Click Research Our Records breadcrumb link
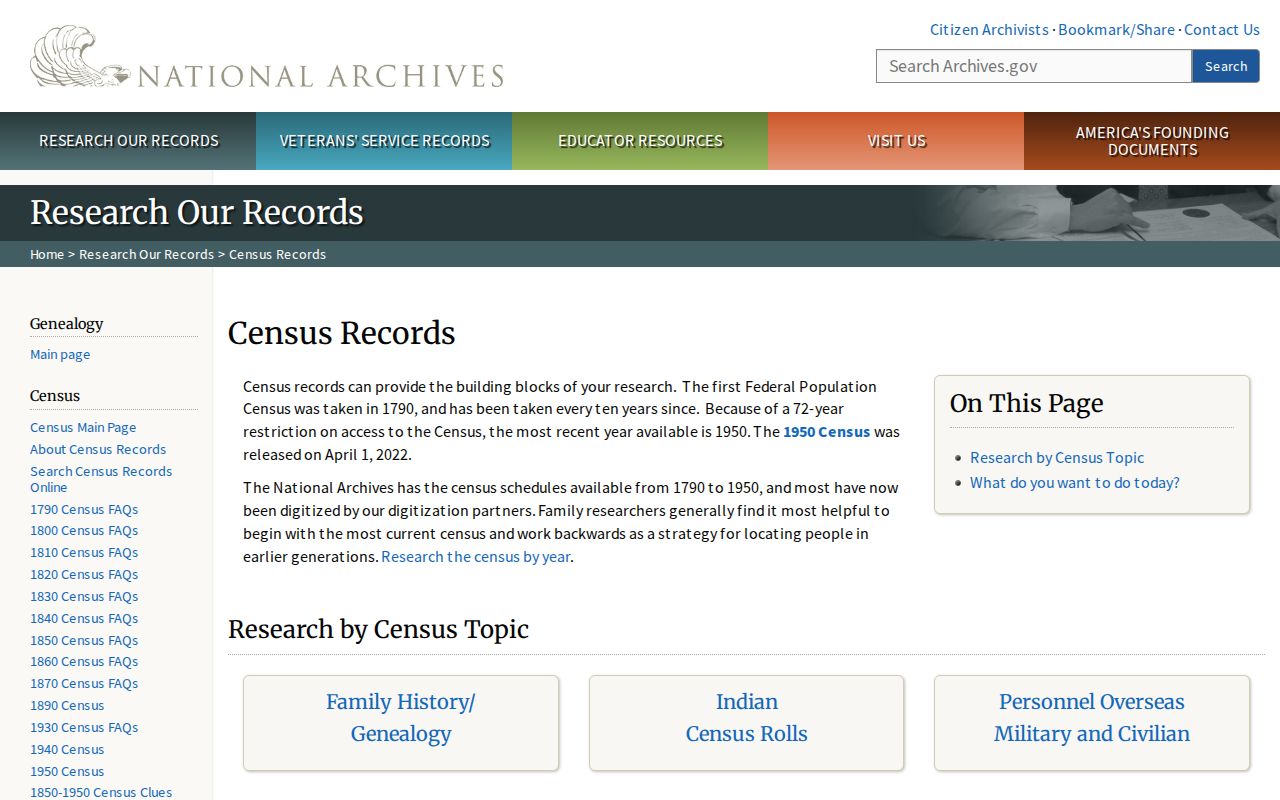Image resolution: width=1280 pixels, height=800 pixels. 146,254
